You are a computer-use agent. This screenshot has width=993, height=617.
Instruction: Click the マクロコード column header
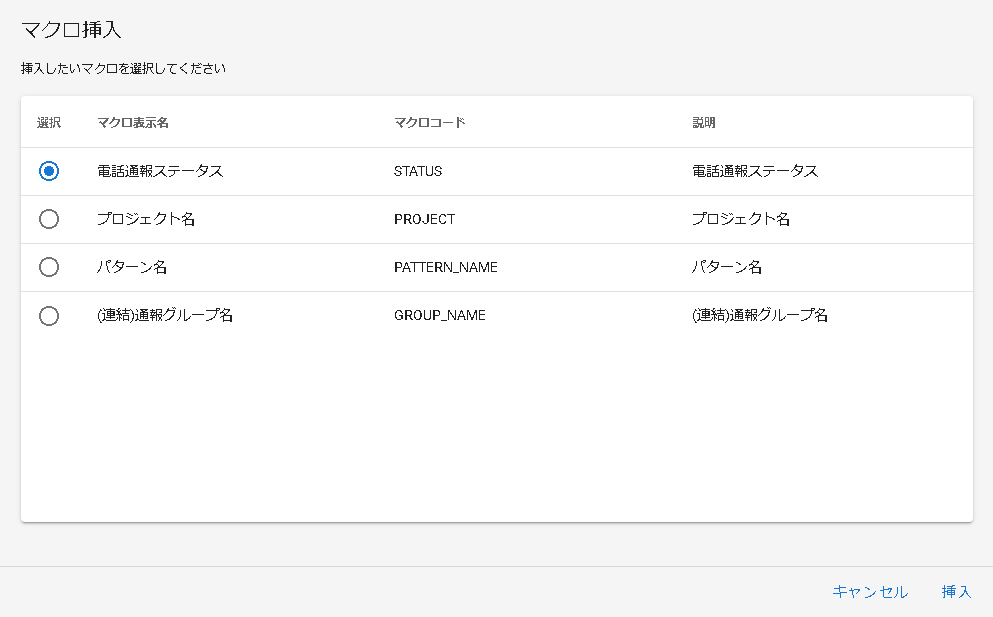click(425, 121)
